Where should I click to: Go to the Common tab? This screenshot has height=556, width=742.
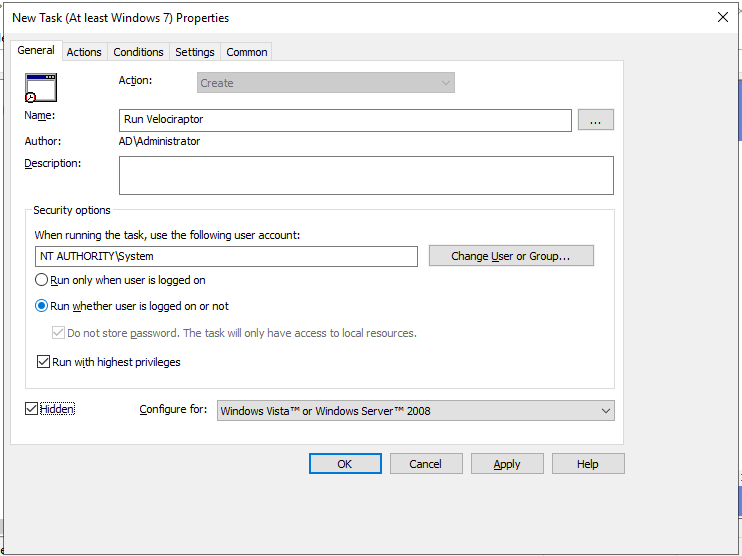(x=246, y=52)
